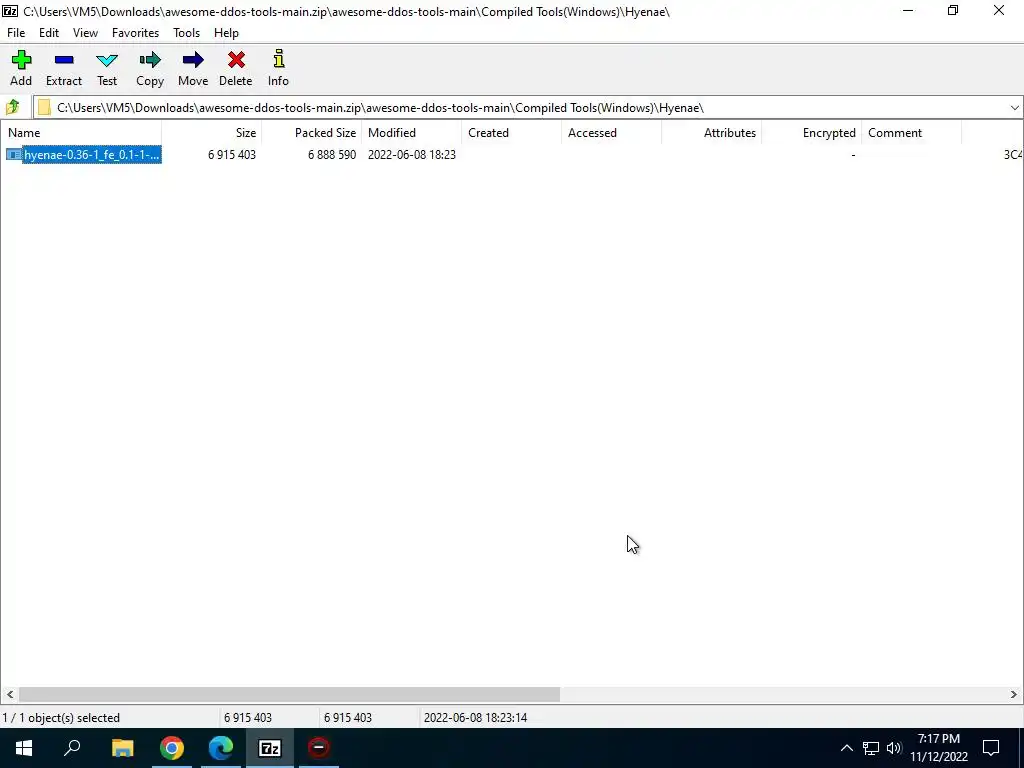The width and height of the screenshot is (1024, 768).
Task: Sort by Encrypted column header
Action: pyautogui.click(x=811, y=133)
